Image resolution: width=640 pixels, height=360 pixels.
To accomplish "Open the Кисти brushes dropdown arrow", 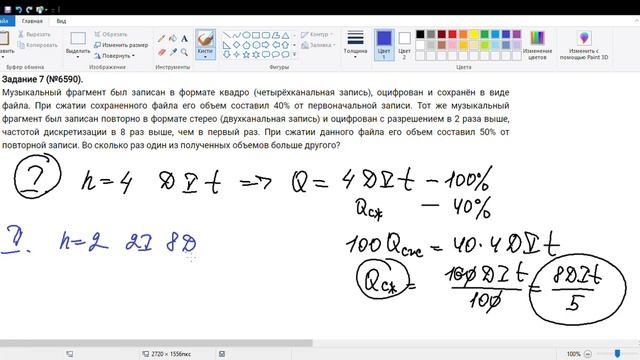I will point(205,57).
